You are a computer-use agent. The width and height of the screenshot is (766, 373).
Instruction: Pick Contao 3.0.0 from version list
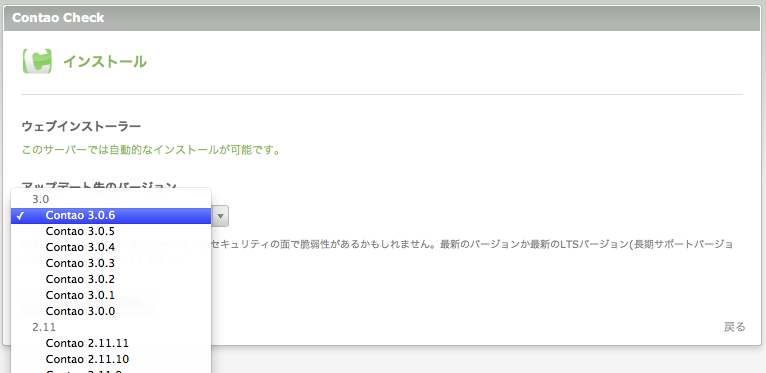click(111, 311)
